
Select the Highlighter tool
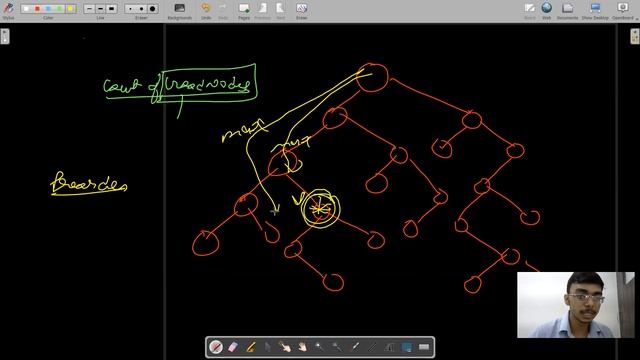click(250, 347)
